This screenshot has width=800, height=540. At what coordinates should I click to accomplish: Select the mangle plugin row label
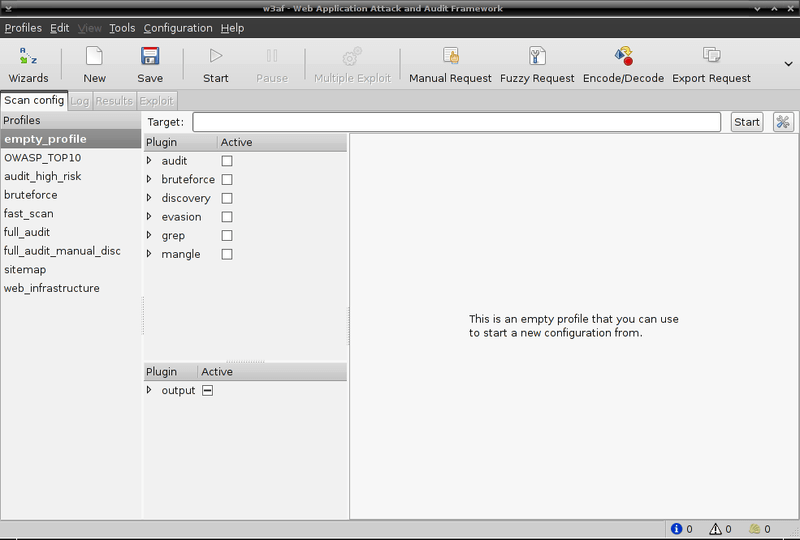coord(181,254)
